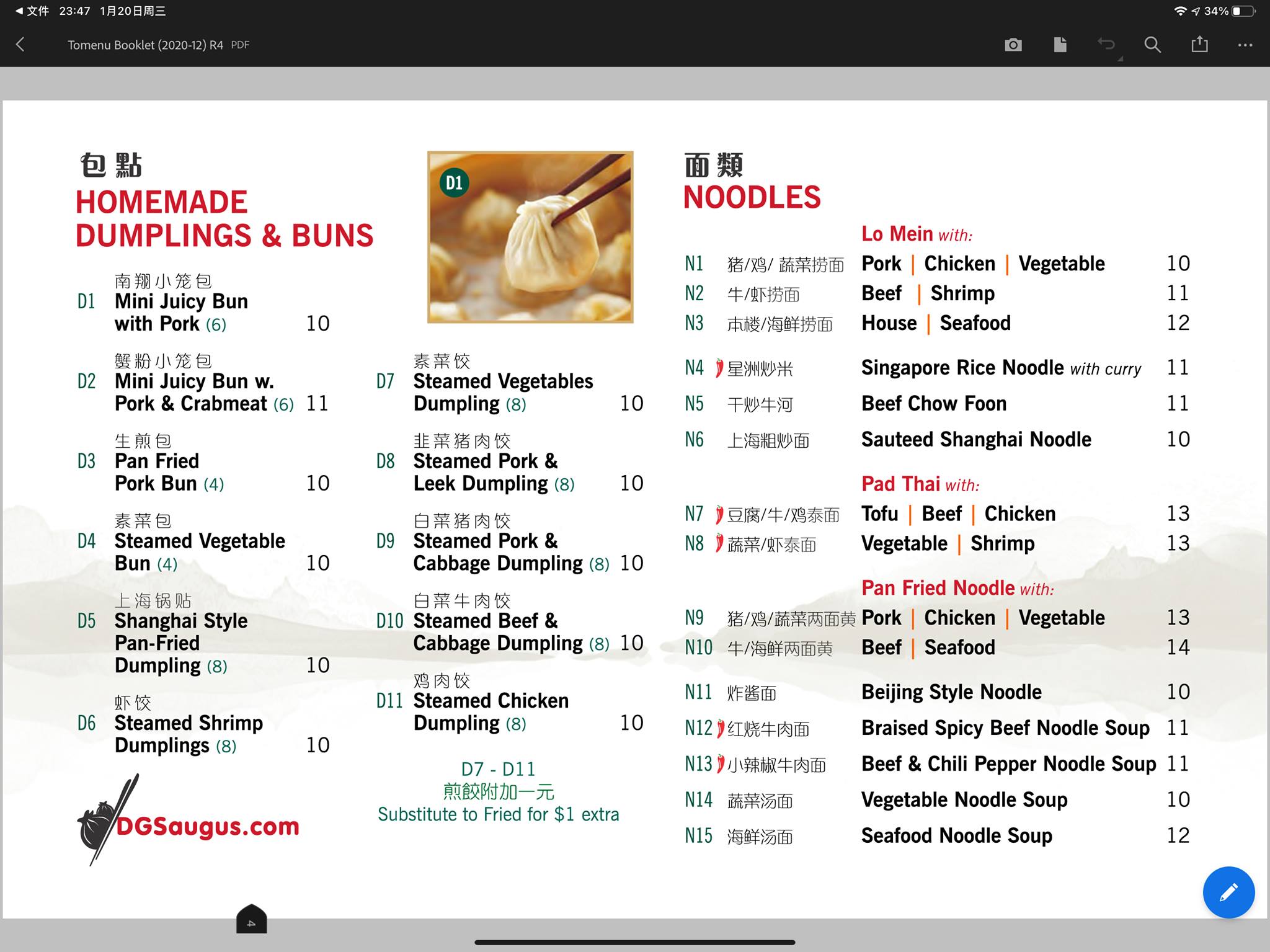
Task: Tap the battery indicator in status bar
Action: (1243, 11)
